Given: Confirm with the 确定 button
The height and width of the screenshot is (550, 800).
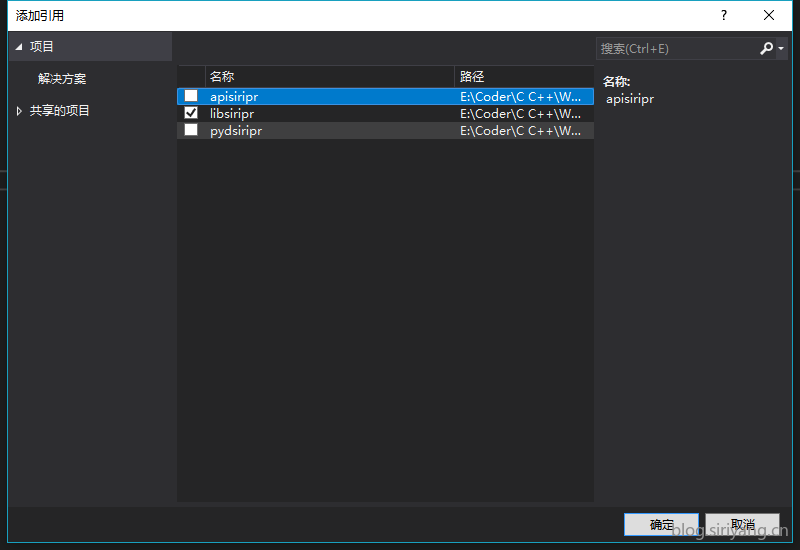Looking at the screenshot, I should pos(661,524).
